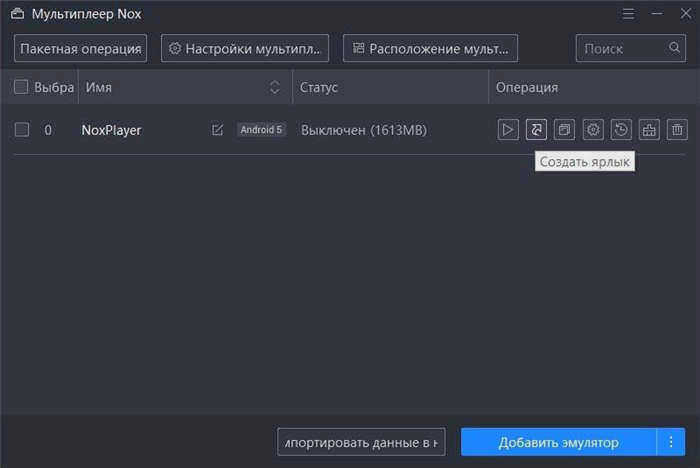Edit the NoxPlayer name with pencil icon

pos(217,130)
